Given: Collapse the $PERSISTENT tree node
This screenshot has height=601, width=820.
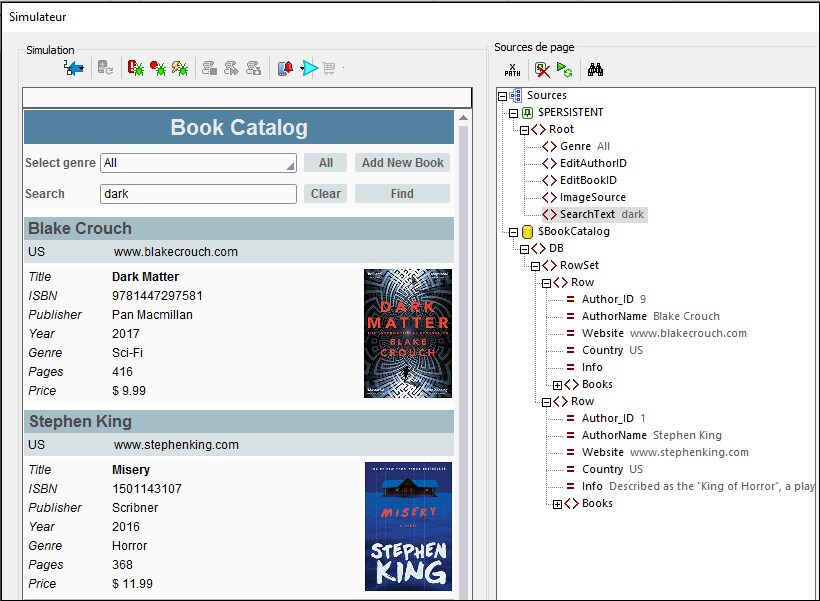Looking at the screenshot, I should click(x=513, y=112).
